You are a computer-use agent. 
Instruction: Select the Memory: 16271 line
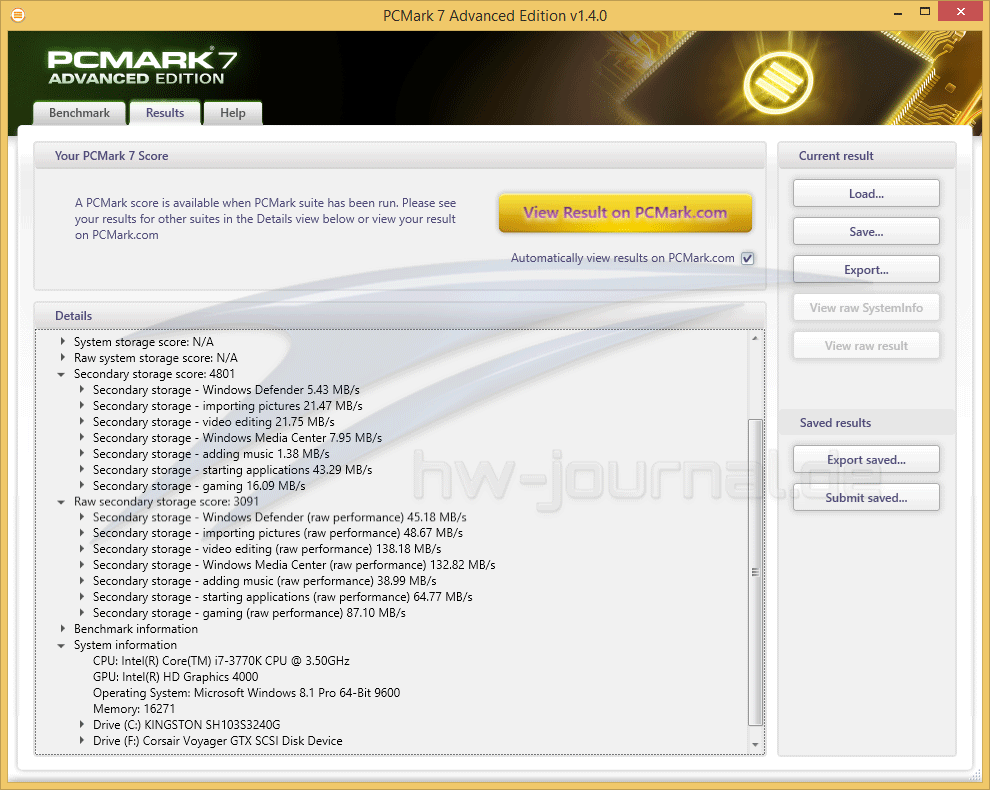pos(134,709)
